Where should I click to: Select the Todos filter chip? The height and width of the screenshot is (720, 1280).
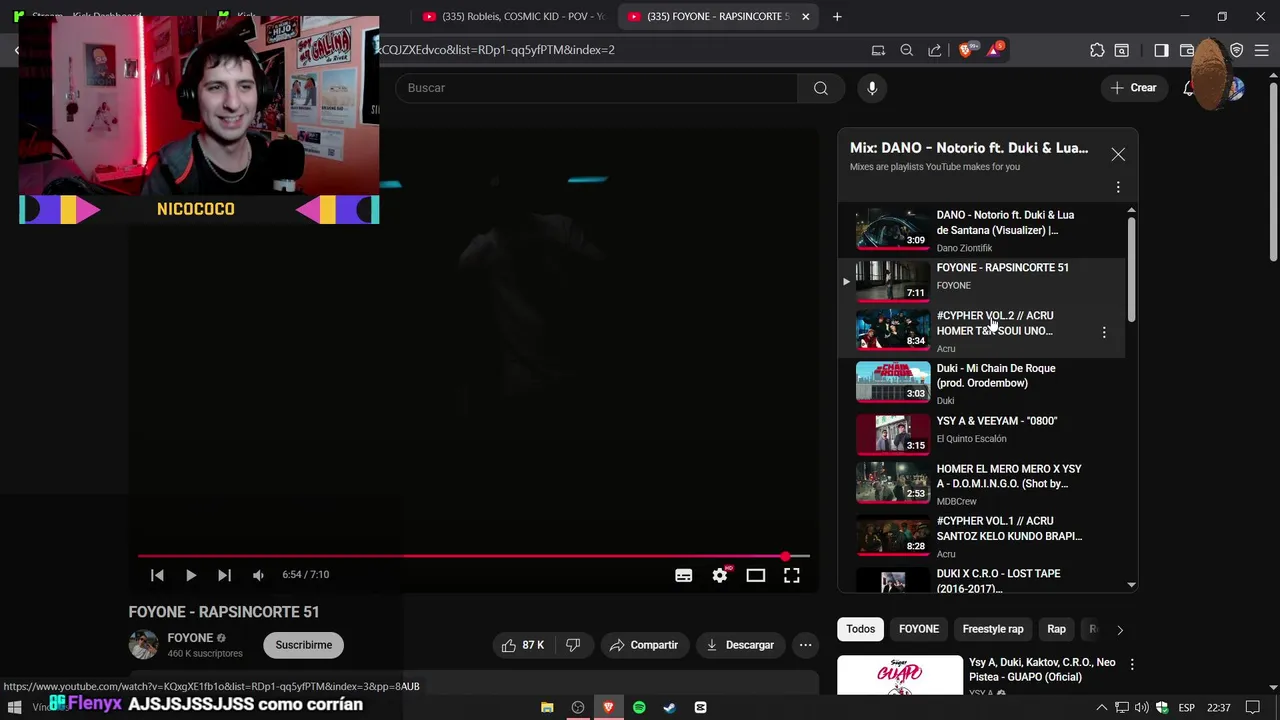(x=860, y=629)
